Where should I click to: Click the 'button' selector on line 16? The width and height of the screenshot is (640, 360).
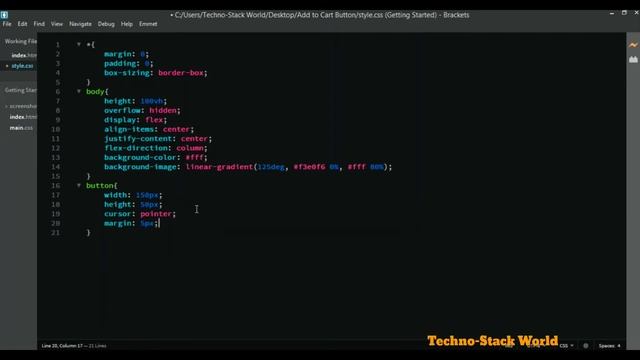(100, 185)
